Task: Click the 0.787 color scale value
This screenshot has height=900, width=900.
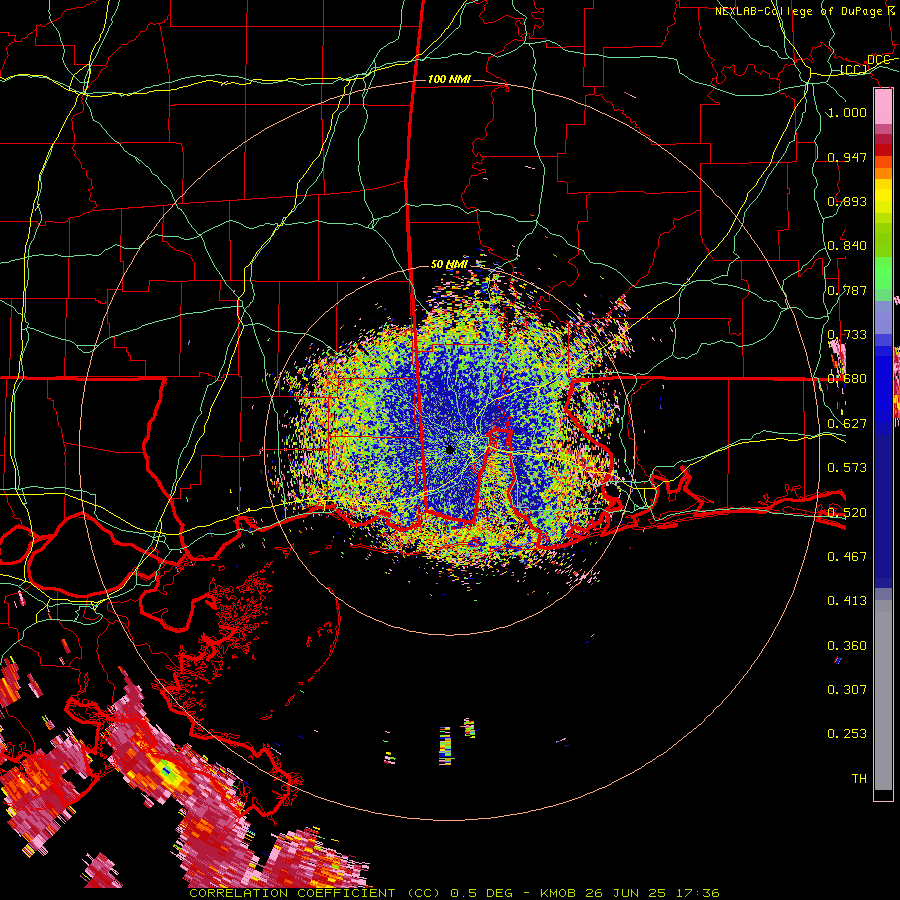Action: (847, 290)
